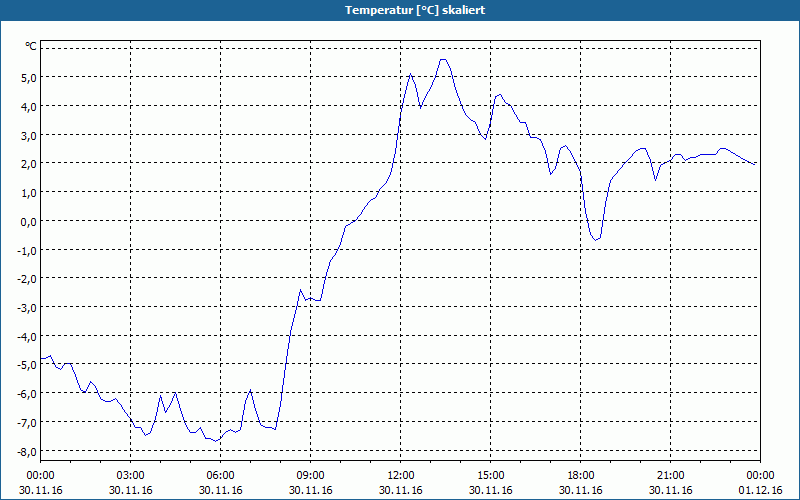
Task: Select the -7,0 y-axis label
Action: [26, 423]
